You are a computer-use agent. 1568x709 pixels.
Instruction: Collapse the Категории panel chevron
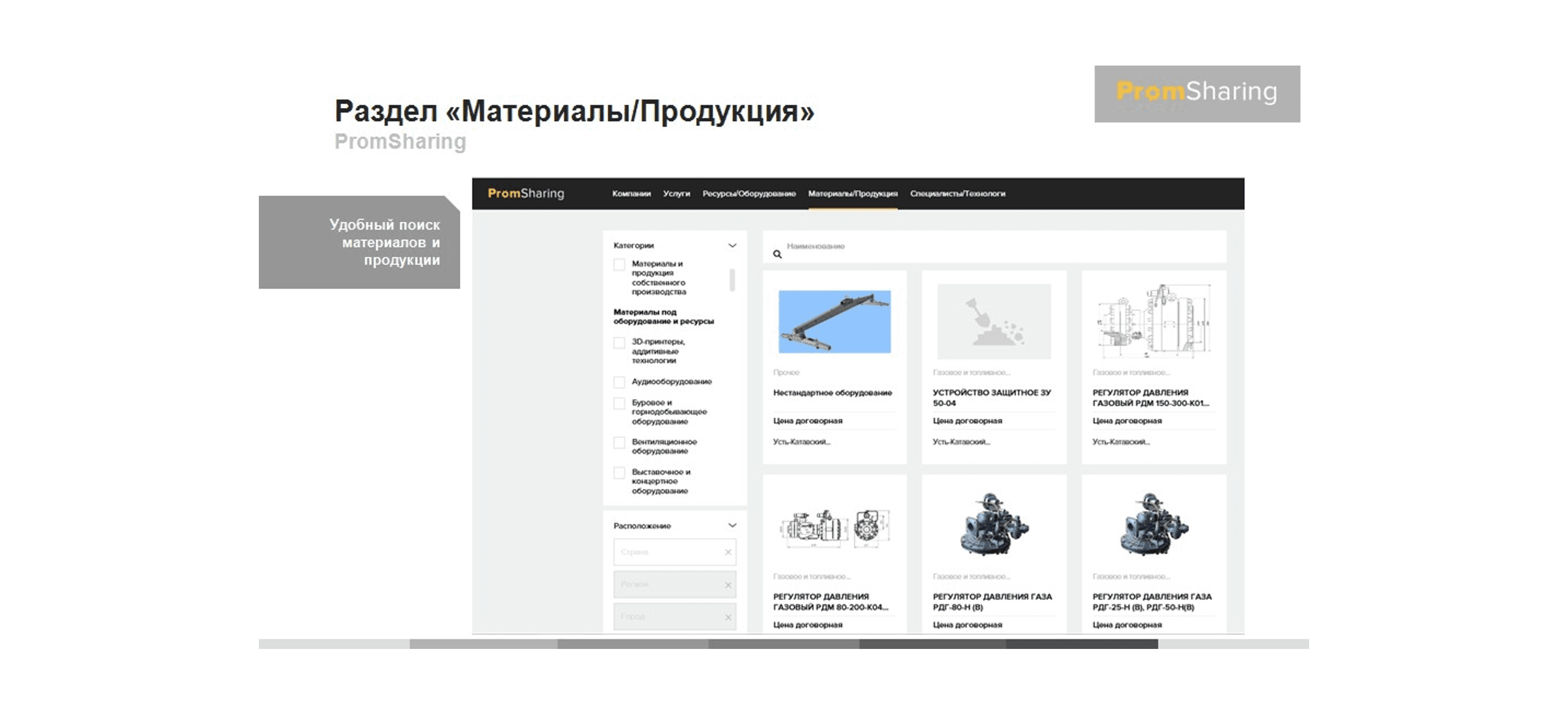tap(732, 245)
